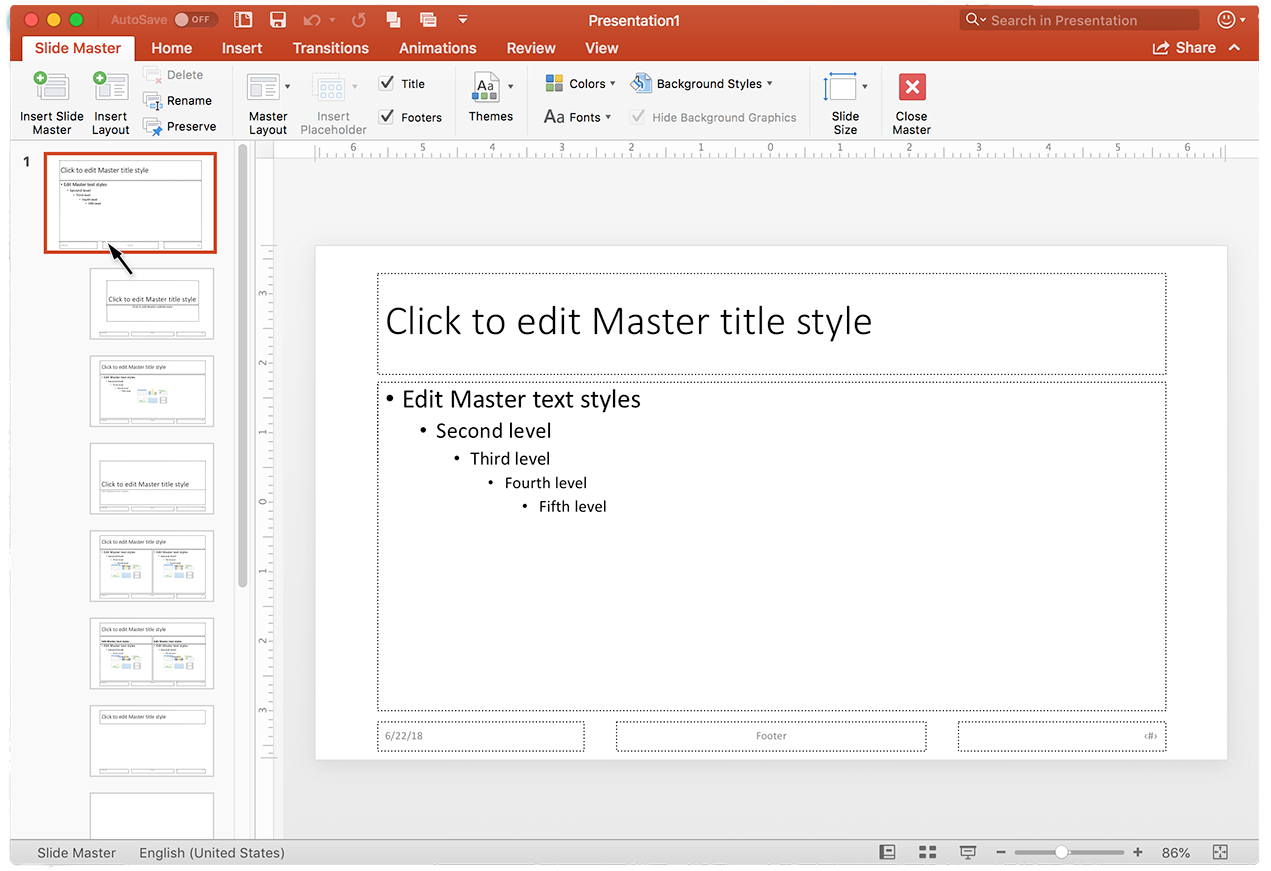Open the Transitions tab
The image size is (1271, 871).
tap(330, 48)
